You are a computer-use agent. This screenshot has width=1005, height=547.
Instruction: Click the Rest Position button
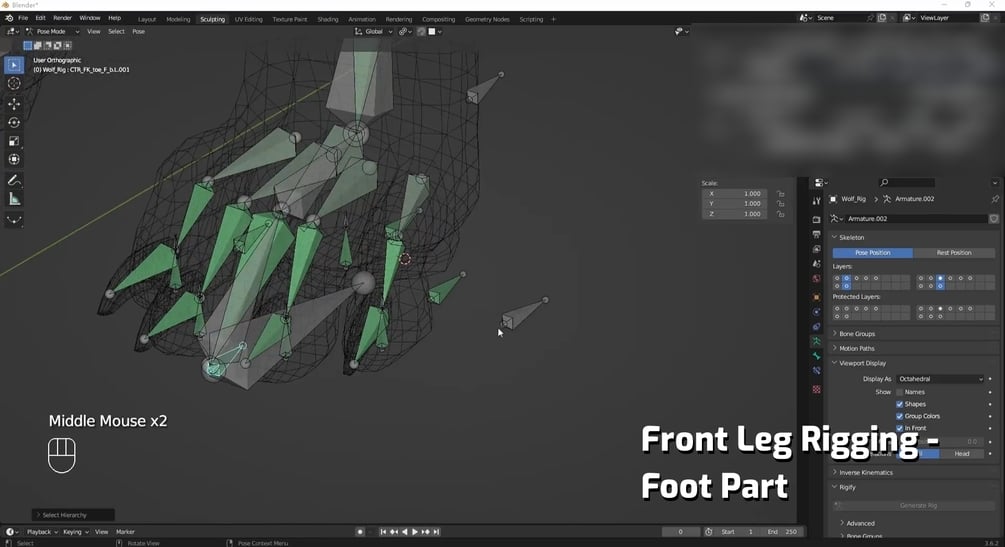pyautogui.click(x=954, y=253)
